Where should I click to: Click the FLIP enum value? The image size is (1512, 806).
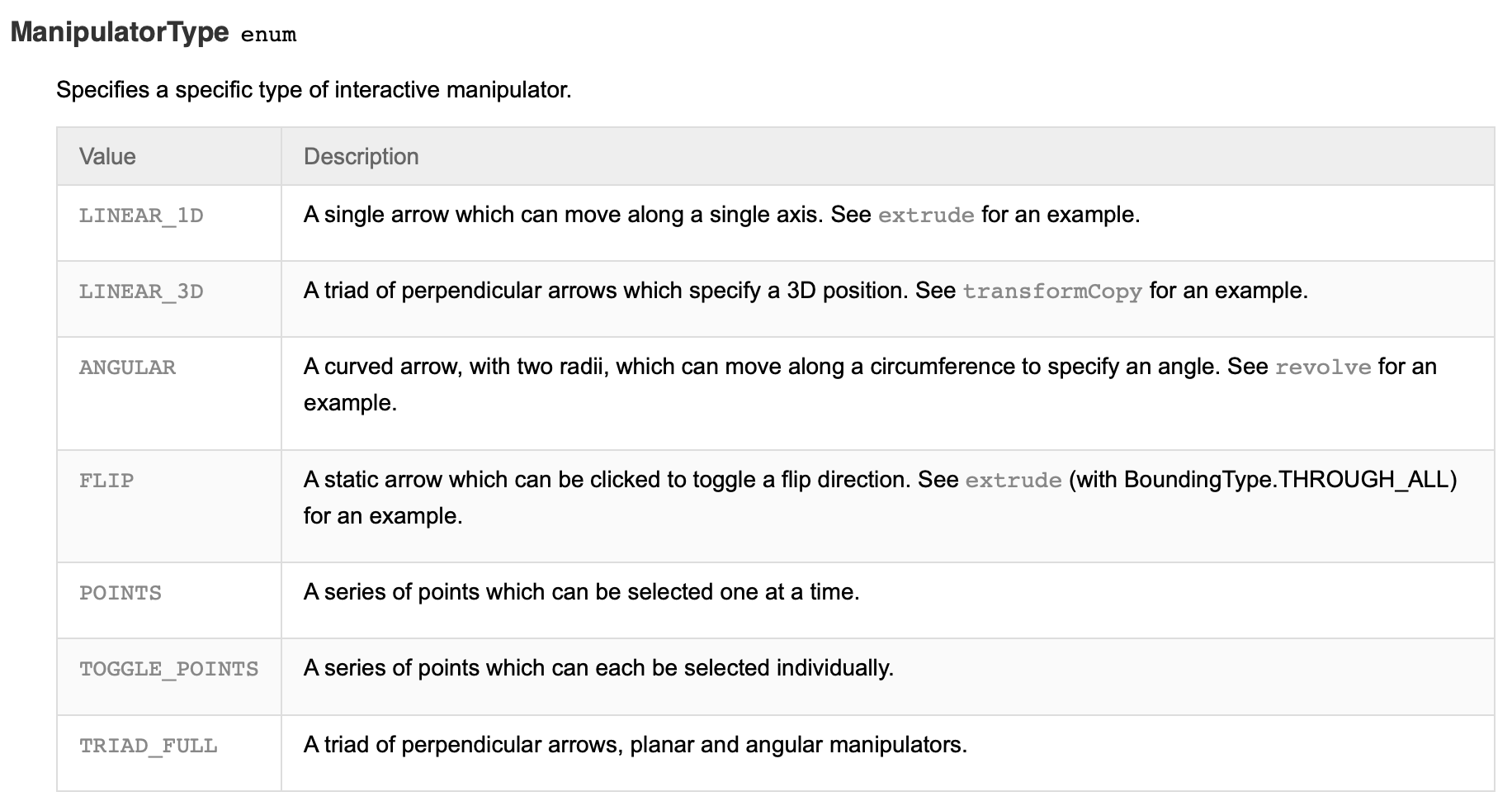click(106, 481)
